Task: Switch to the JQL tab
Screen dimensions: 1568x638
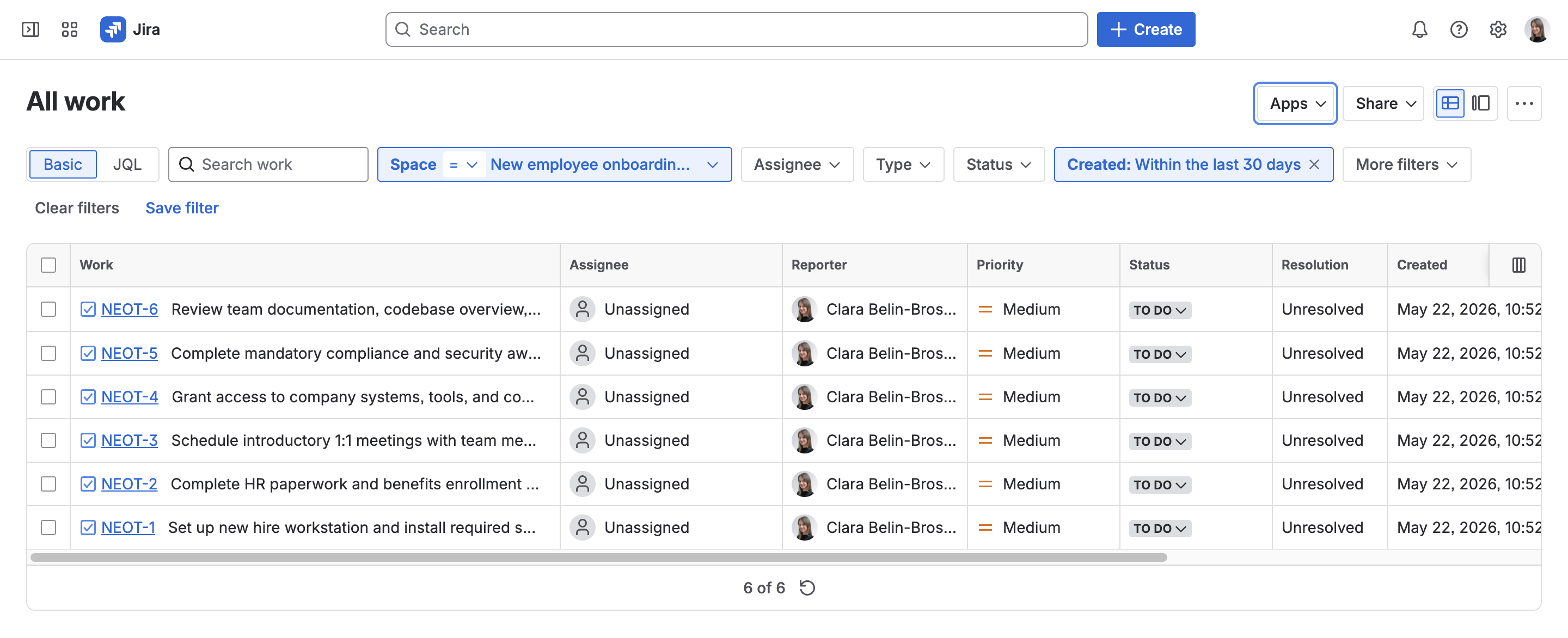Action: tap(127, 164)
